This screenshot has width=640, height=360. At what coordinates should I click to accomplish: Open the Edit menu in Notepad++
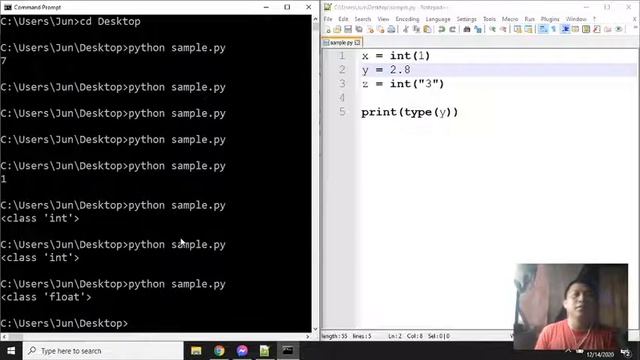coord(343,19)
